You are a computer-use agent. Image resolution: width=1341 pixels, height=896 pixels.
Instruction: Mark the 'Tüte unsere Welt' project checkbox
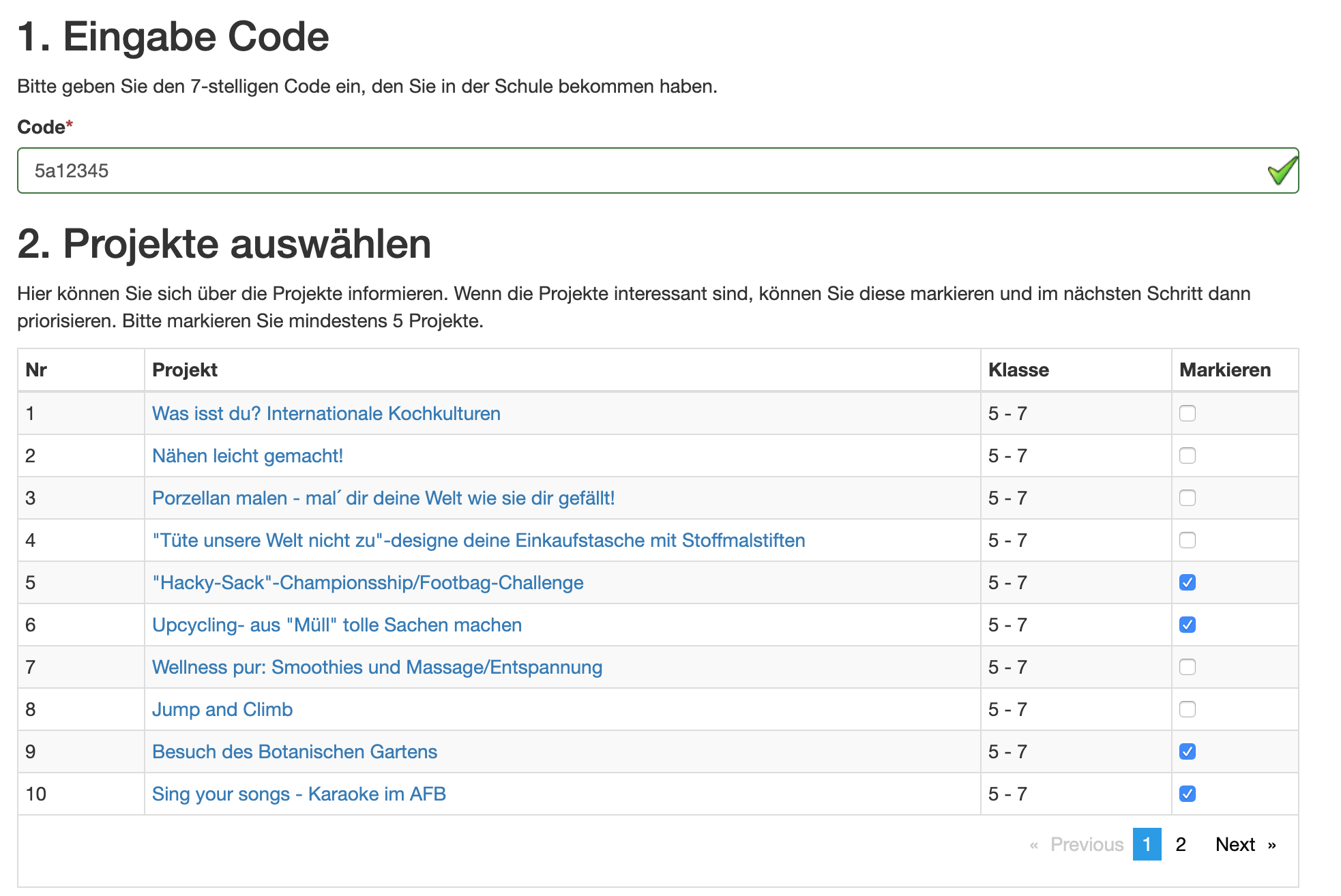click(1188, 540)
